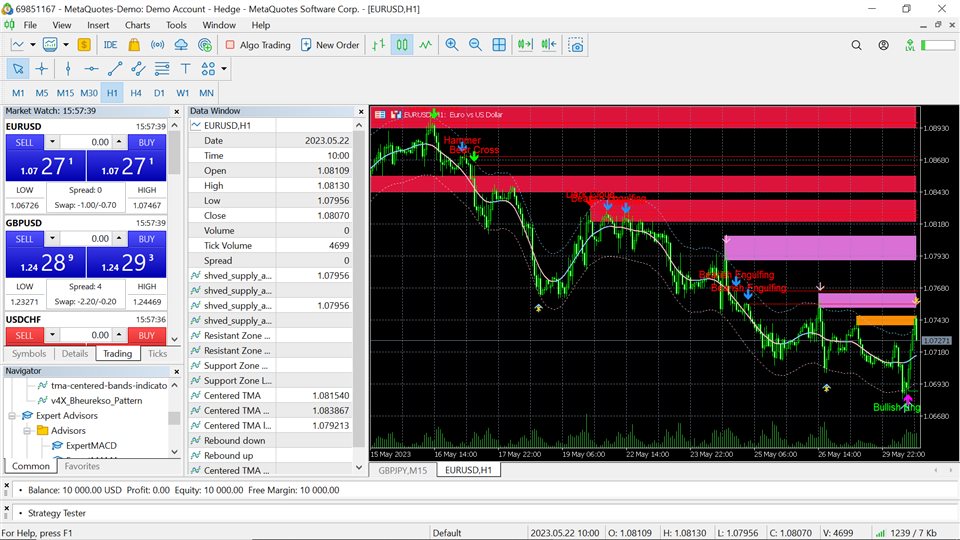Screen dimensions: 960x540
Task: Zoom out of the chart
Action: click(x=475, y=45)
